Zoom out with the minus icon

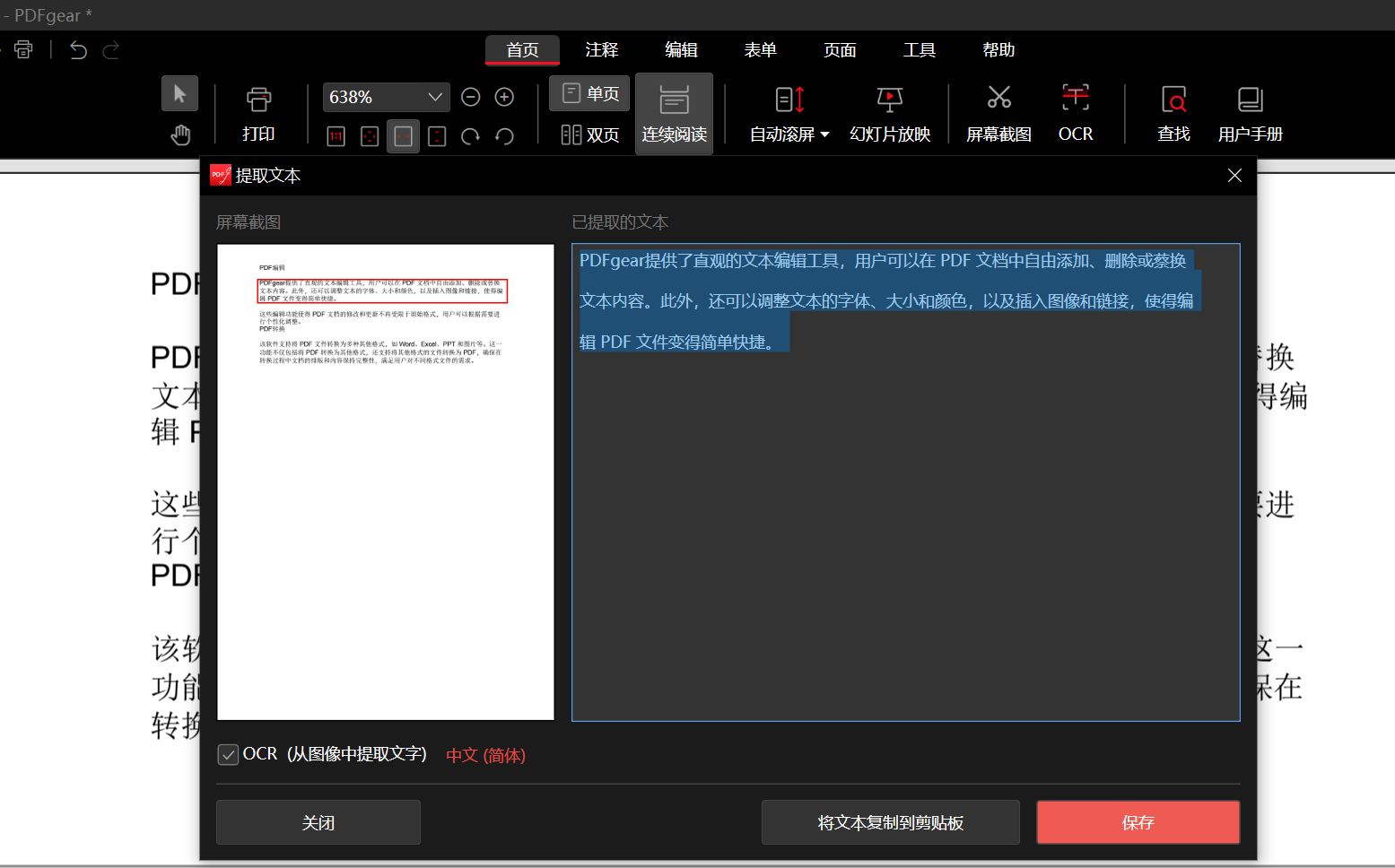pos(471,97)
